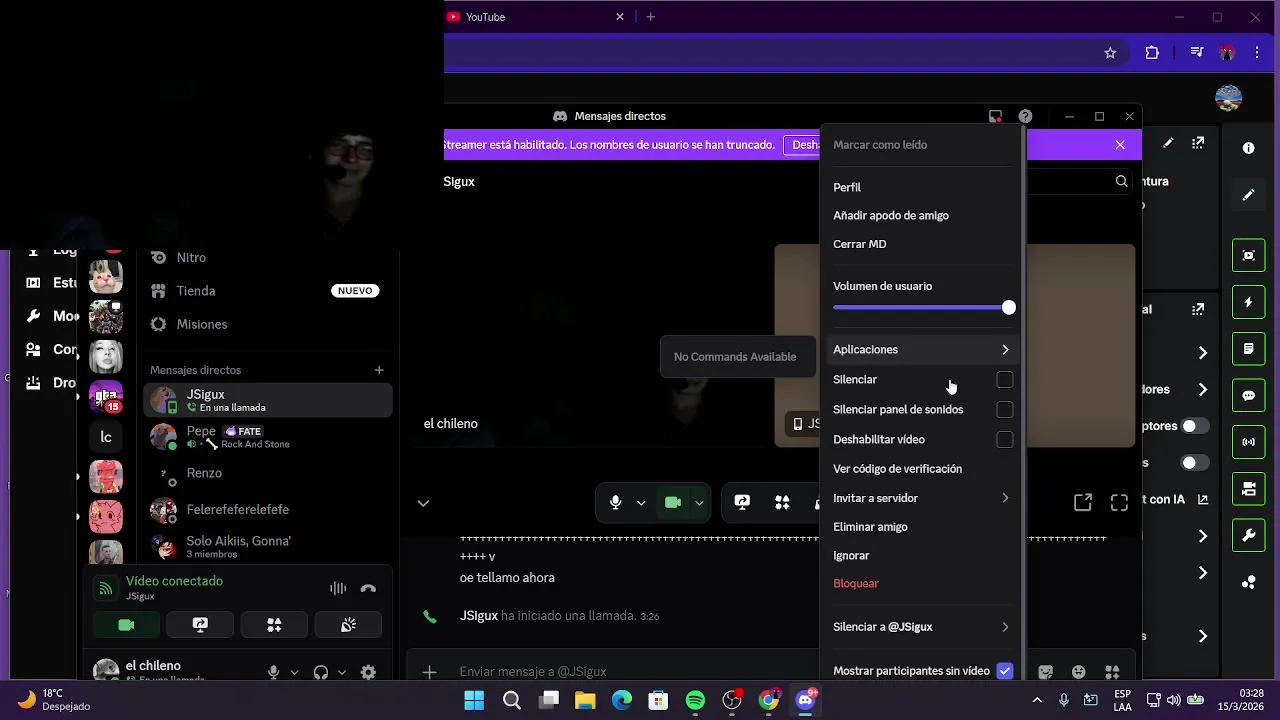Create new direct message with plus icon
Viewport: 1280px width, 720px height.
click(379, 370)
